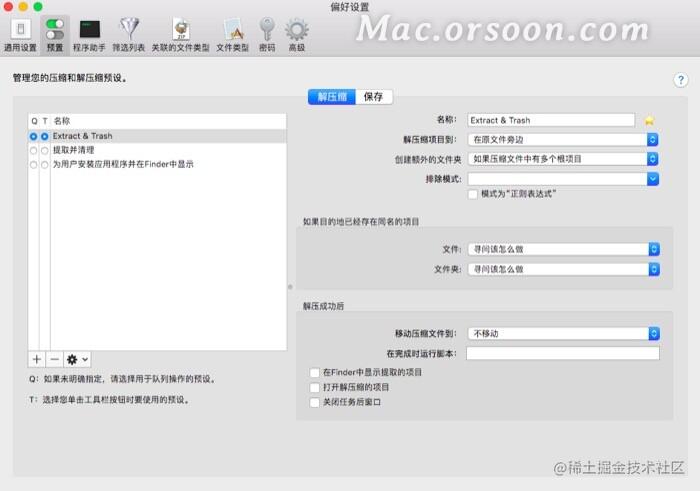Click the 名称 field containing Extract & Trash
The height and width of the screenshot is (491, 700).
551,120
